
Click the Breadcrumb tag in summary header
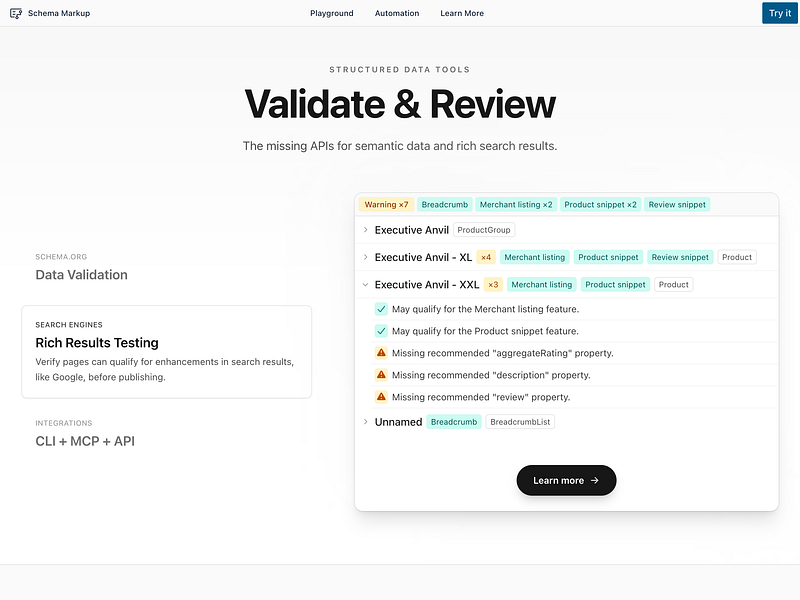445,205
